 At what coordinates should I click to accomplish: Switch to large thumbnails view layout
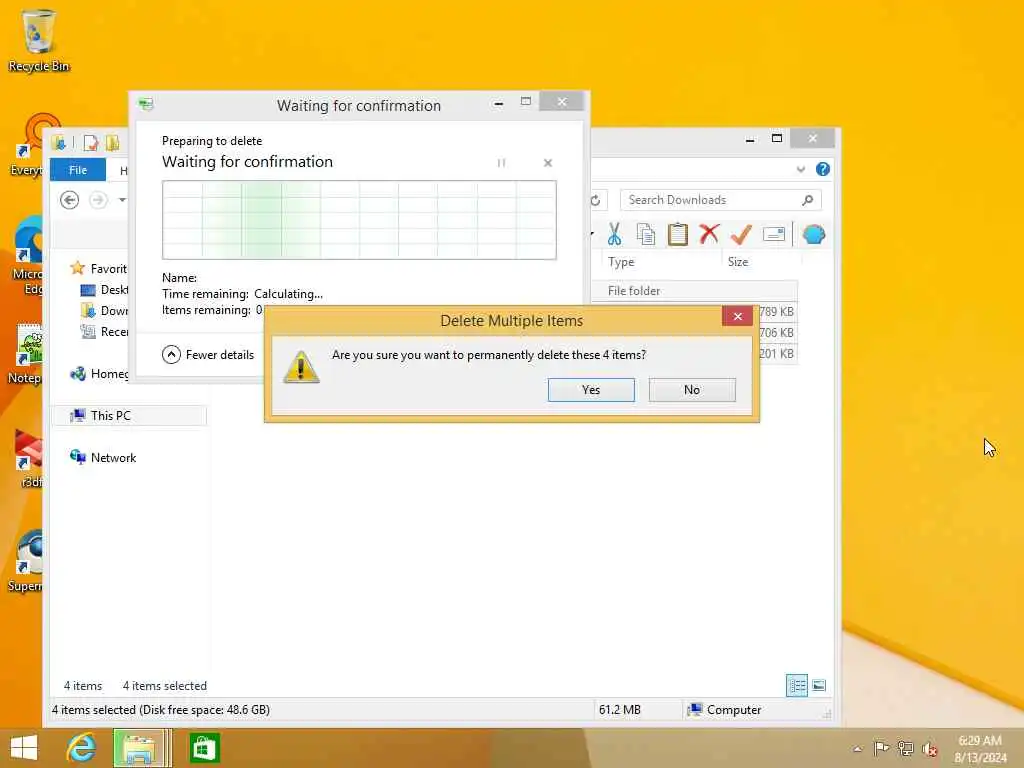(819, 685)
